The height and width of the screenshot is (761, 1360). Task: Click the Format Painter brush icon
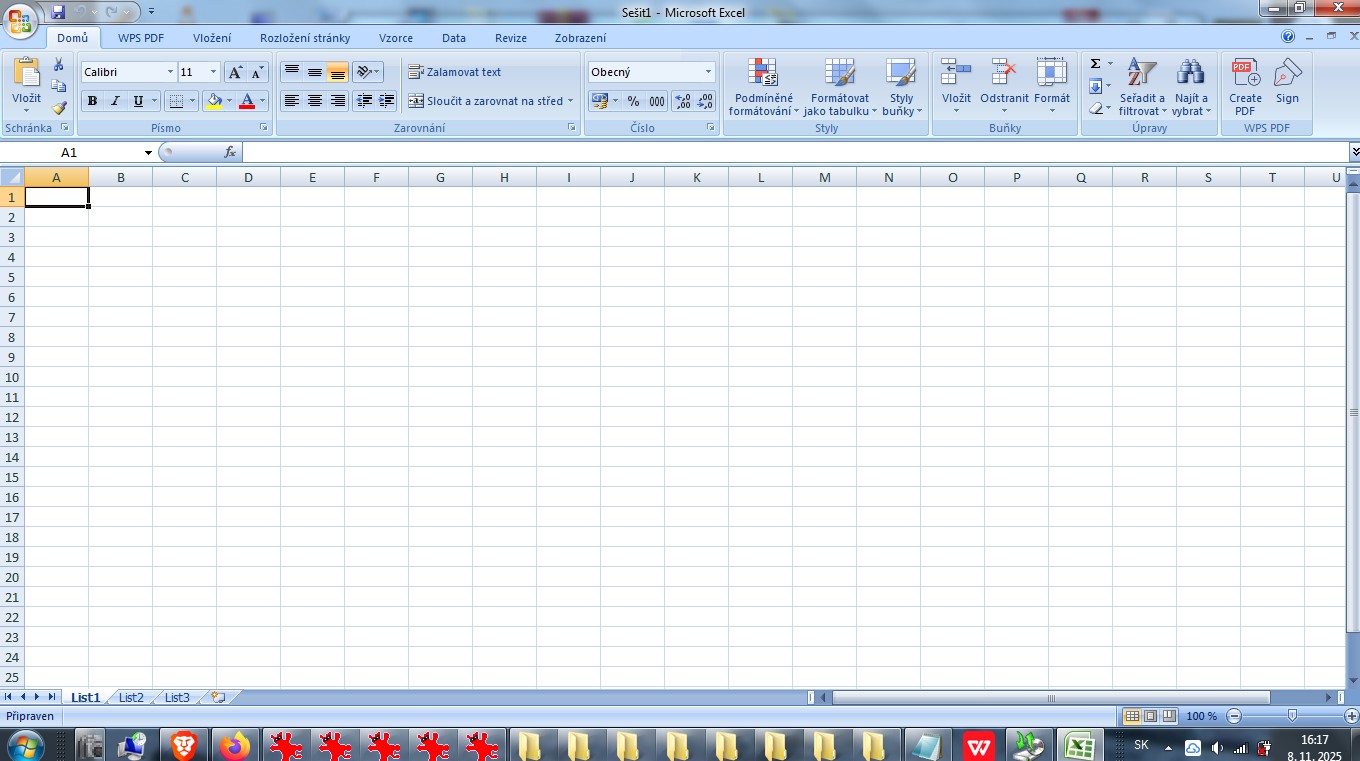tap(59, 108)
